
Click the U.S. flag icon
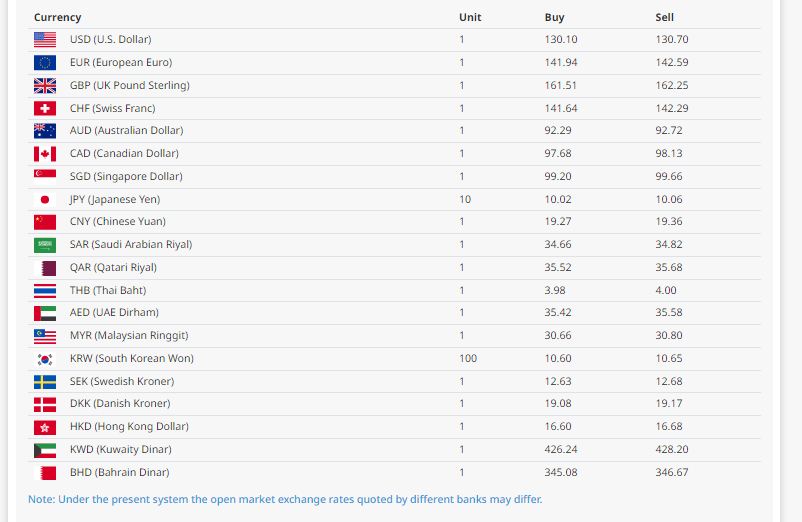pos(45,40)
